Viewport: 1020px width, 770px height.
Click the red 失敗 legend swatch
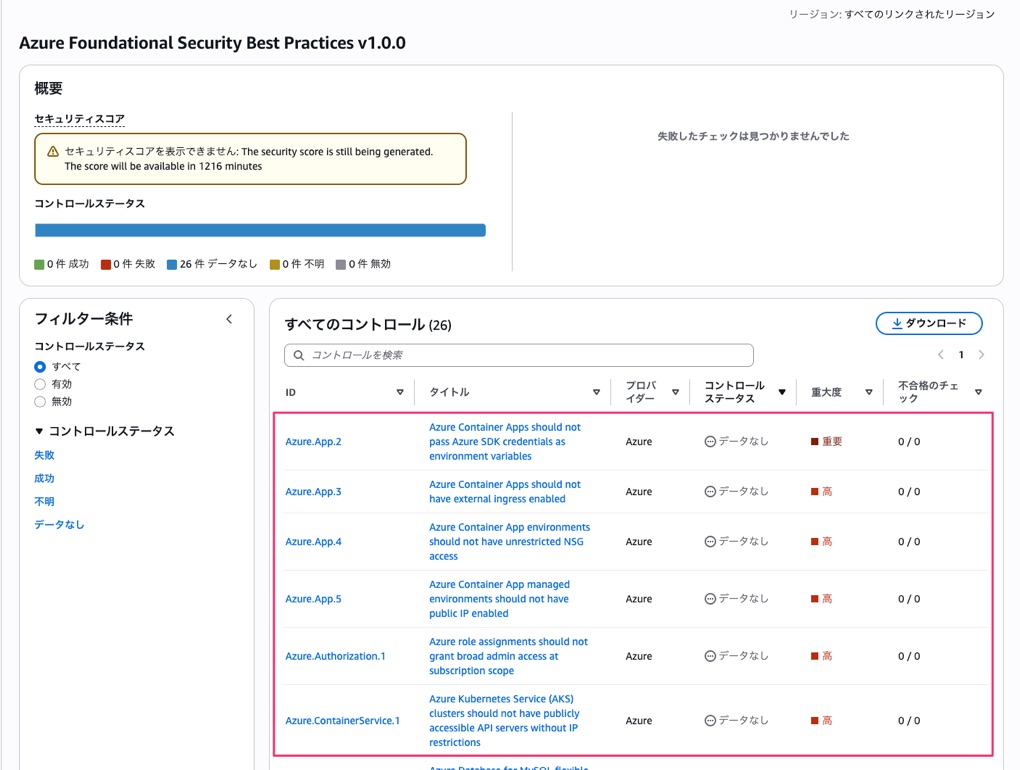tap(105, 265)
